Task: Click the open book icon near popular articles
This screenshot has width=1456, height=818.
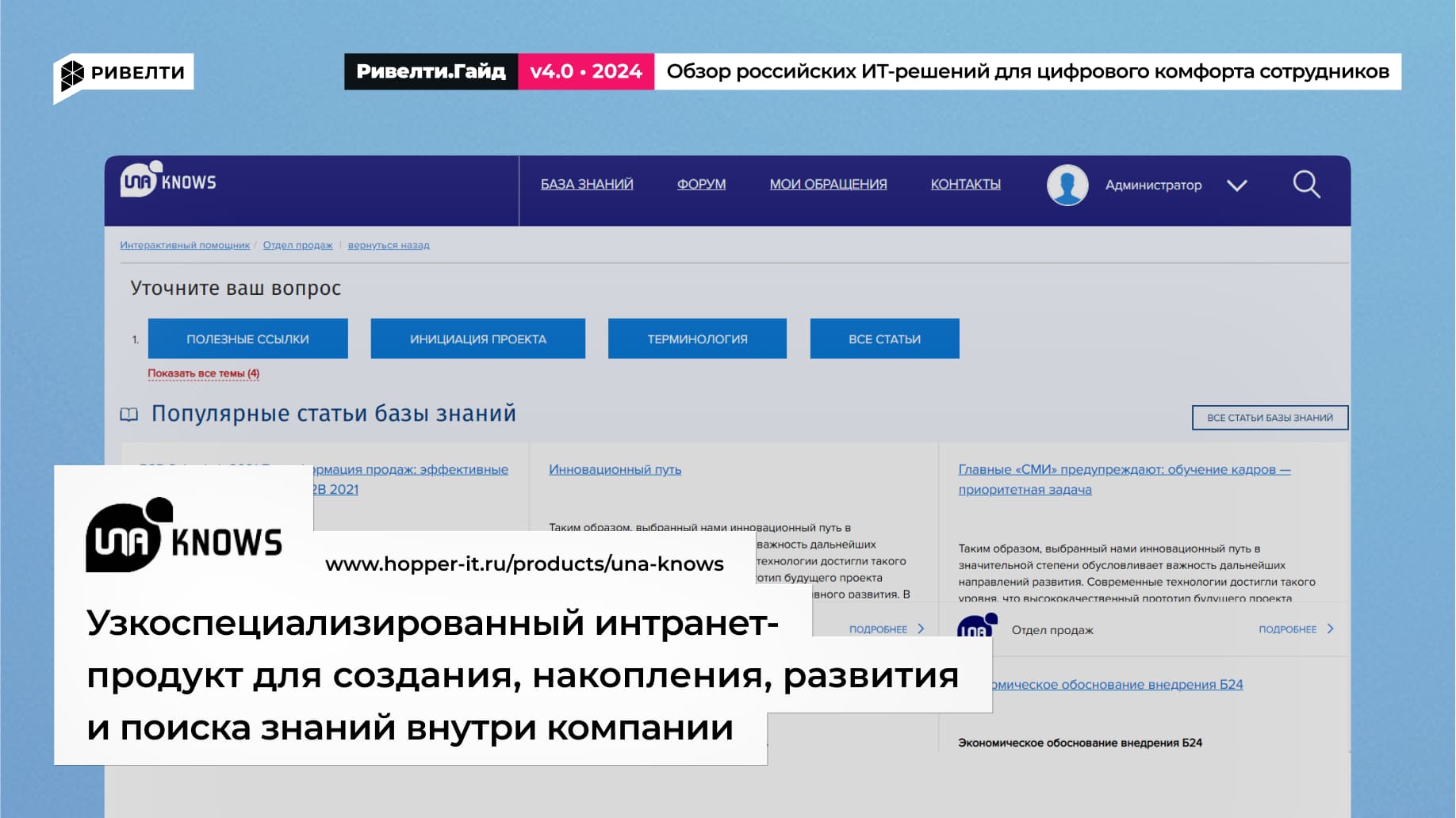Action: coord(128,415)
